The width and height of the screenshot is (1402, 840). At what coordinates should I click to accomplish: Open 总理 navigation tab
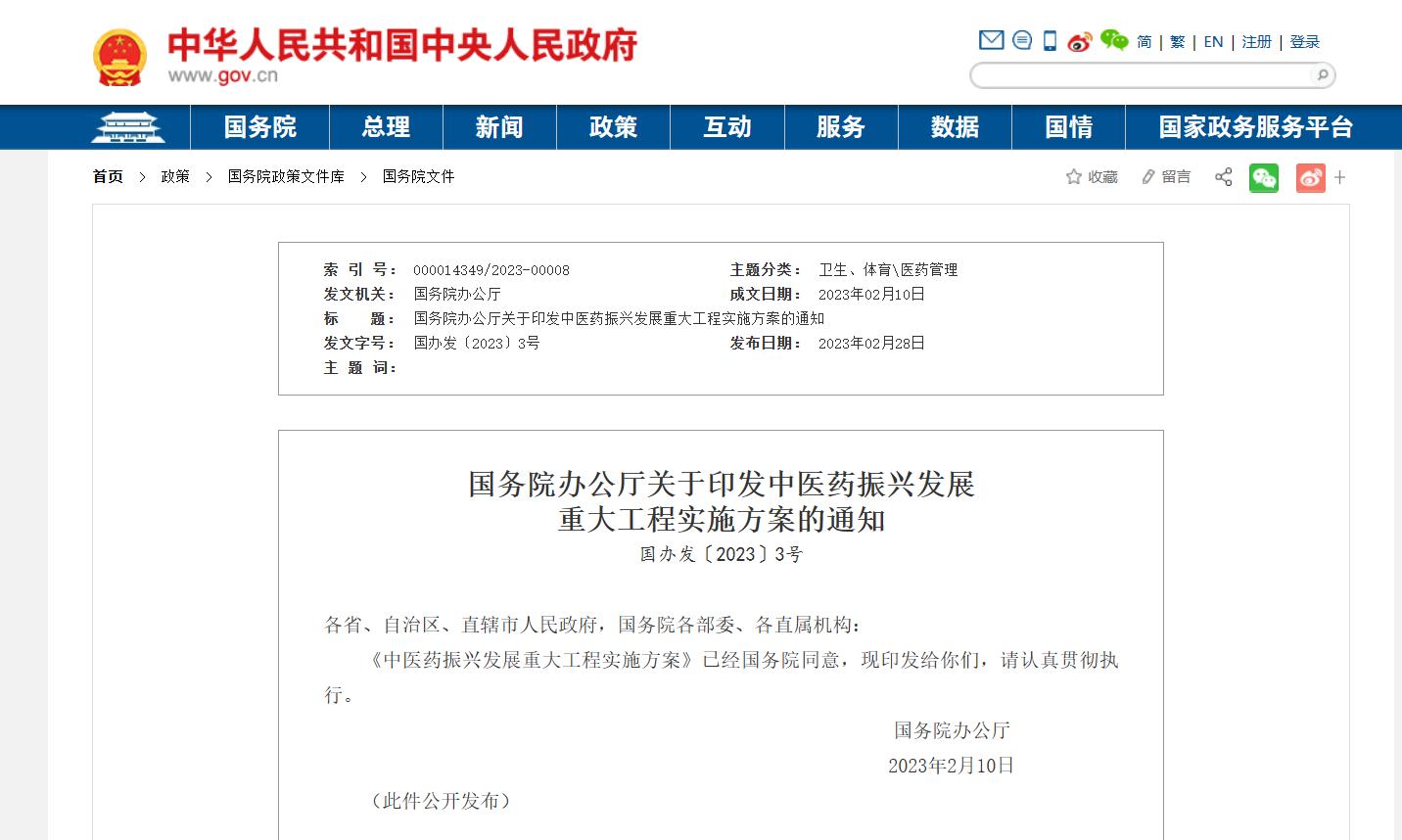386,127
